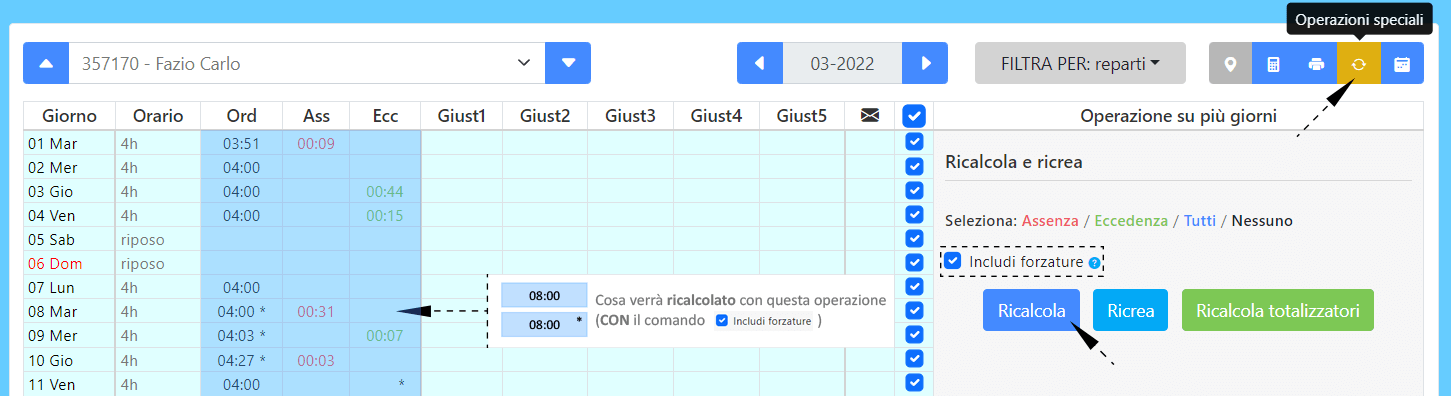Click the Includi forzature help icon
This screenshot has width=1451, height=396.
pos(1094,263)
